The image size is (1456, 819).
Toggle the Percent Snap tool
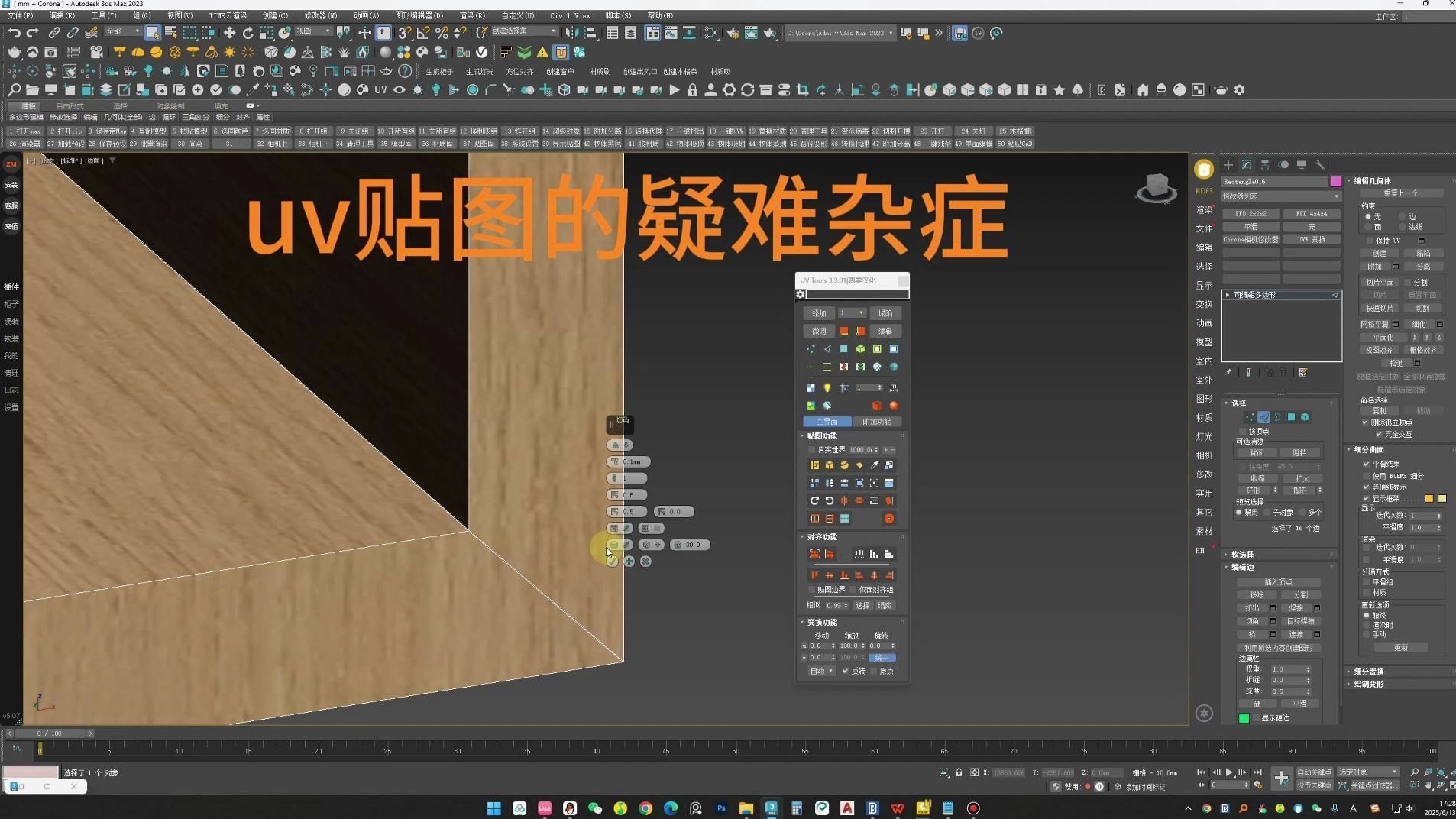point(442,33)
